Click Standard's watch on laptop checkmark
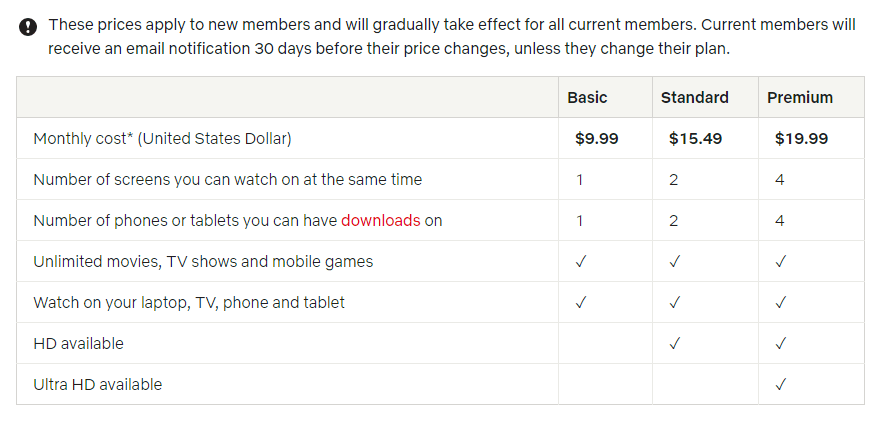Image resolution: width=895 pixels, height=428 pixels. point(674,302)
